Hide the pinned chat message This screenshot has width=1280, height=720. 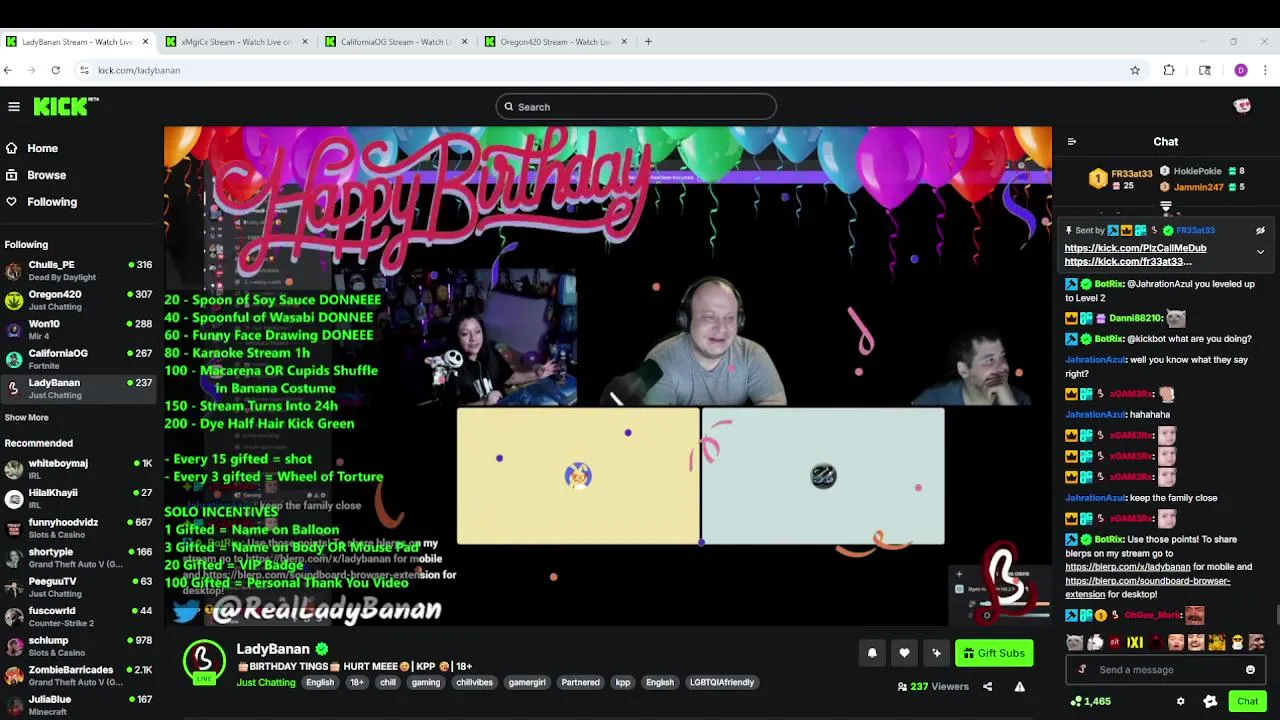click(x=1260, y=231)
